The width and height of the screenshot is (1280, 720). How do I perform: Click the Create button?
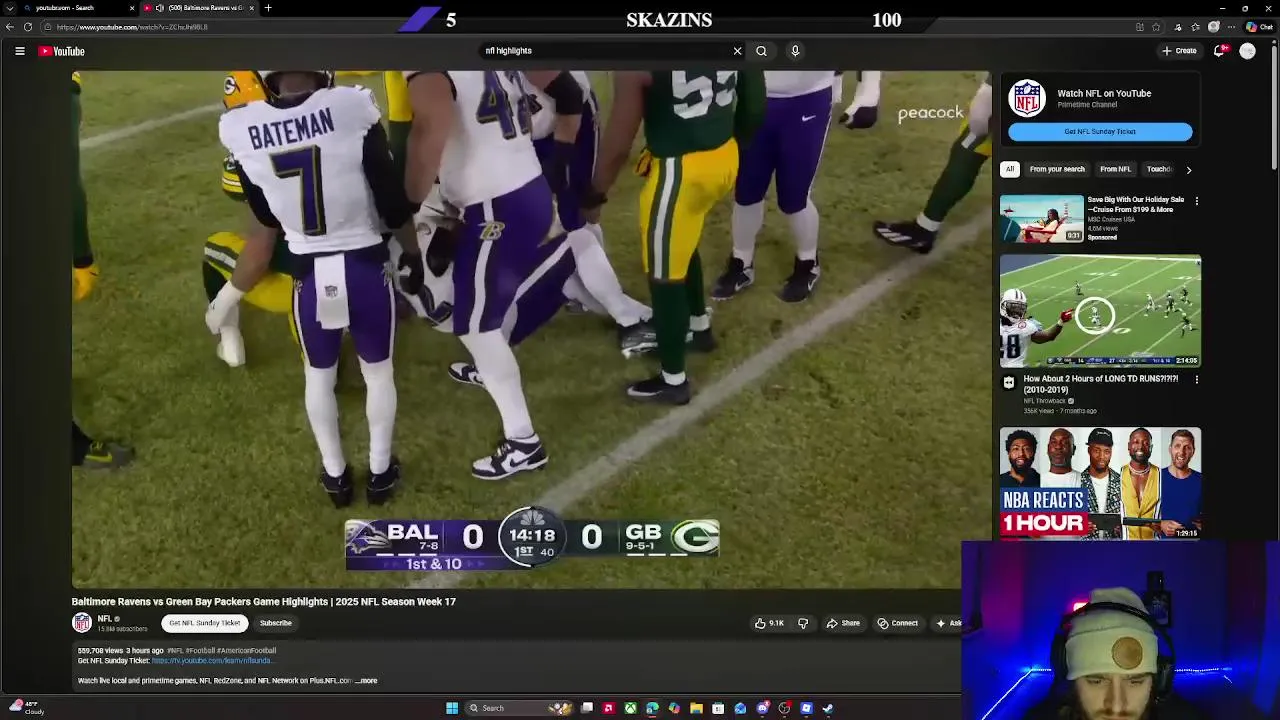[1179, 51]
